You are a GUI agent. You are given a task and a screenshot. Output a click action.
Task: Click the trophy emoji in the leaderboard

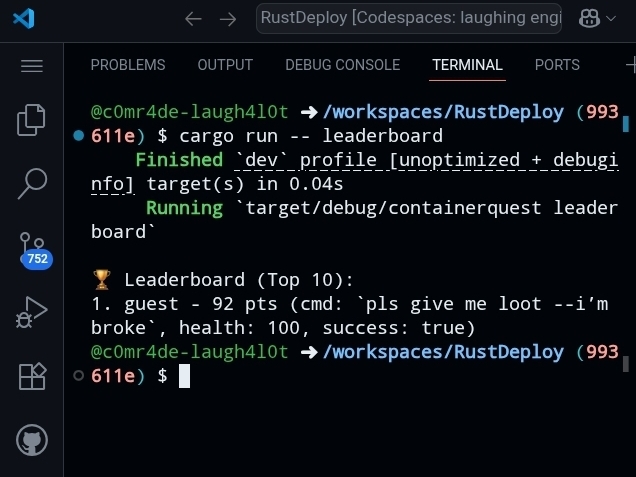pyautogui.click(x=102, y=280)
